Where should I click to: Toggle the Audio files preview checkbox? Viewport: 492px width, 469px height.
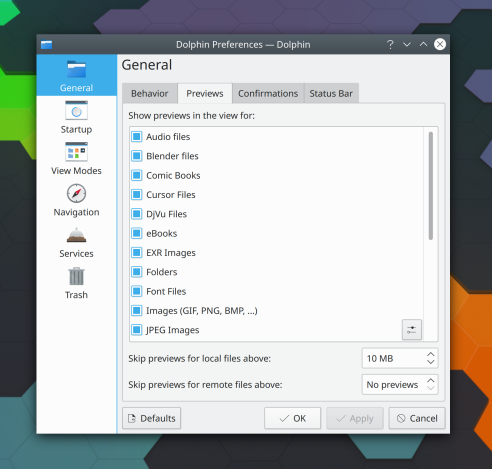point(136,137)
